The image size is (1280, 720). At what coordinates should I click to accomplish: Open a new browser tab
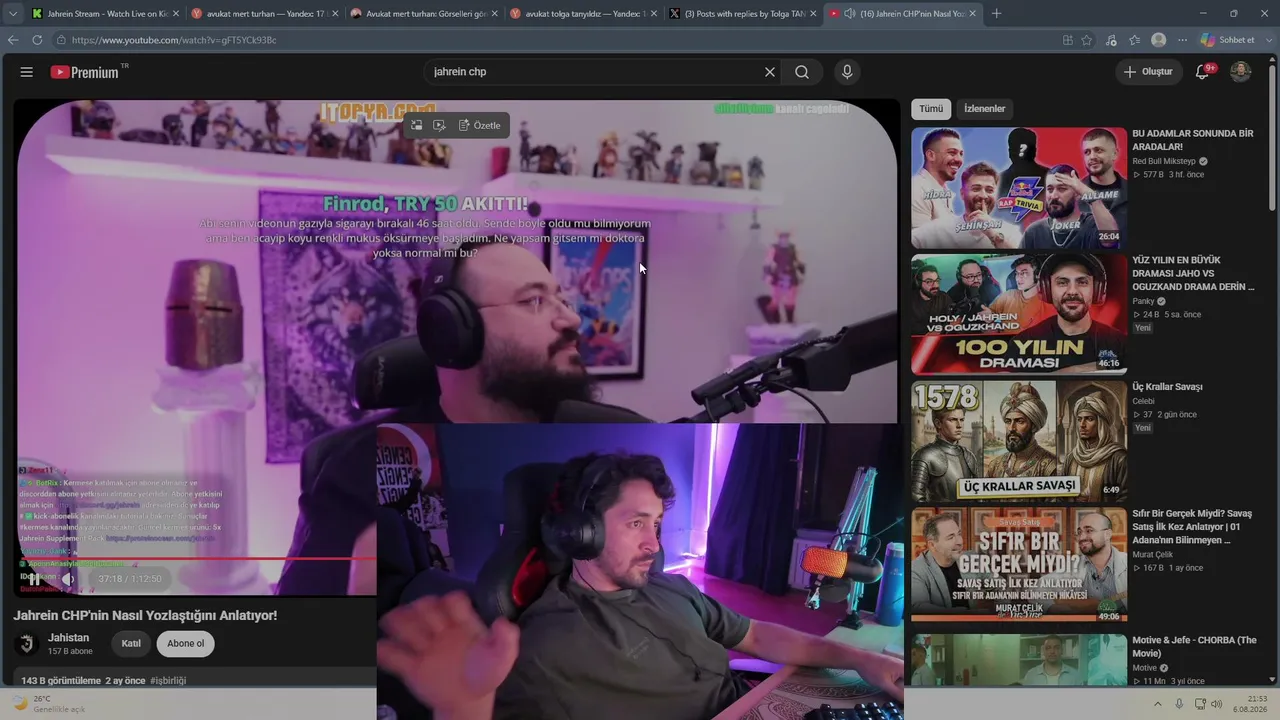coord(996,14)
